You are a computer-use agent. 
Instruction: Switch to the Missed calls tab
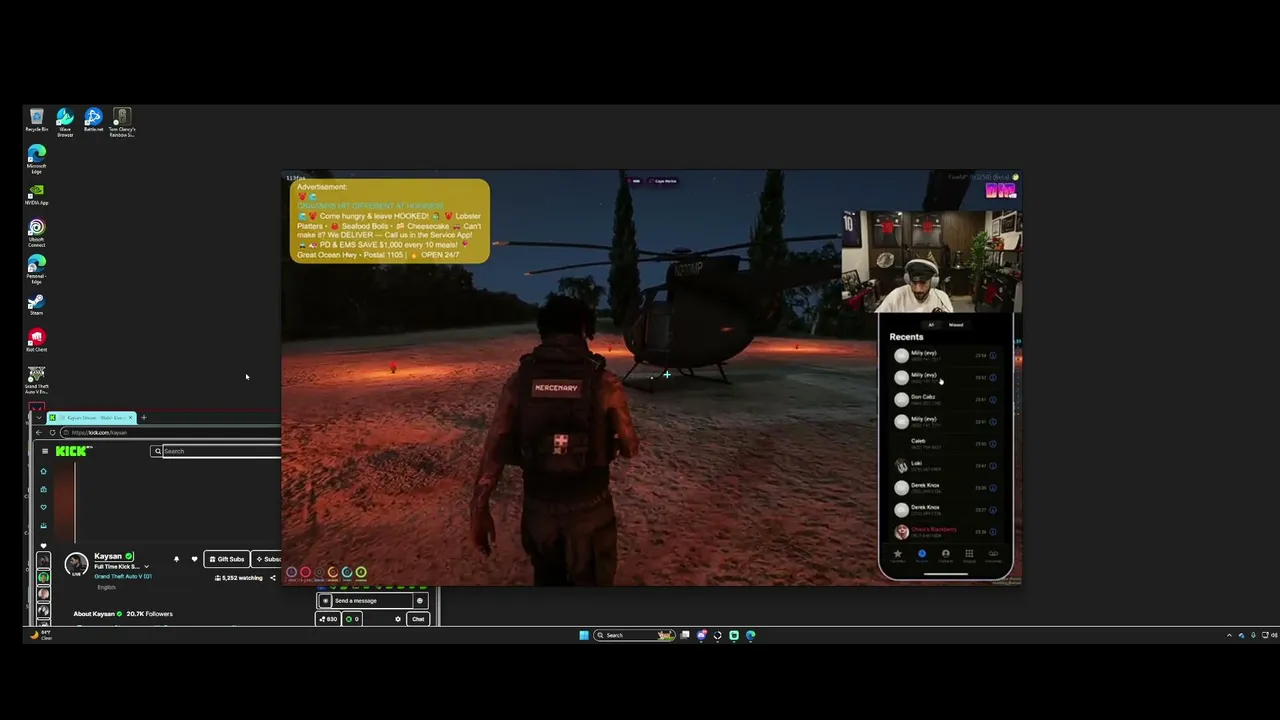tap(956, 325)
